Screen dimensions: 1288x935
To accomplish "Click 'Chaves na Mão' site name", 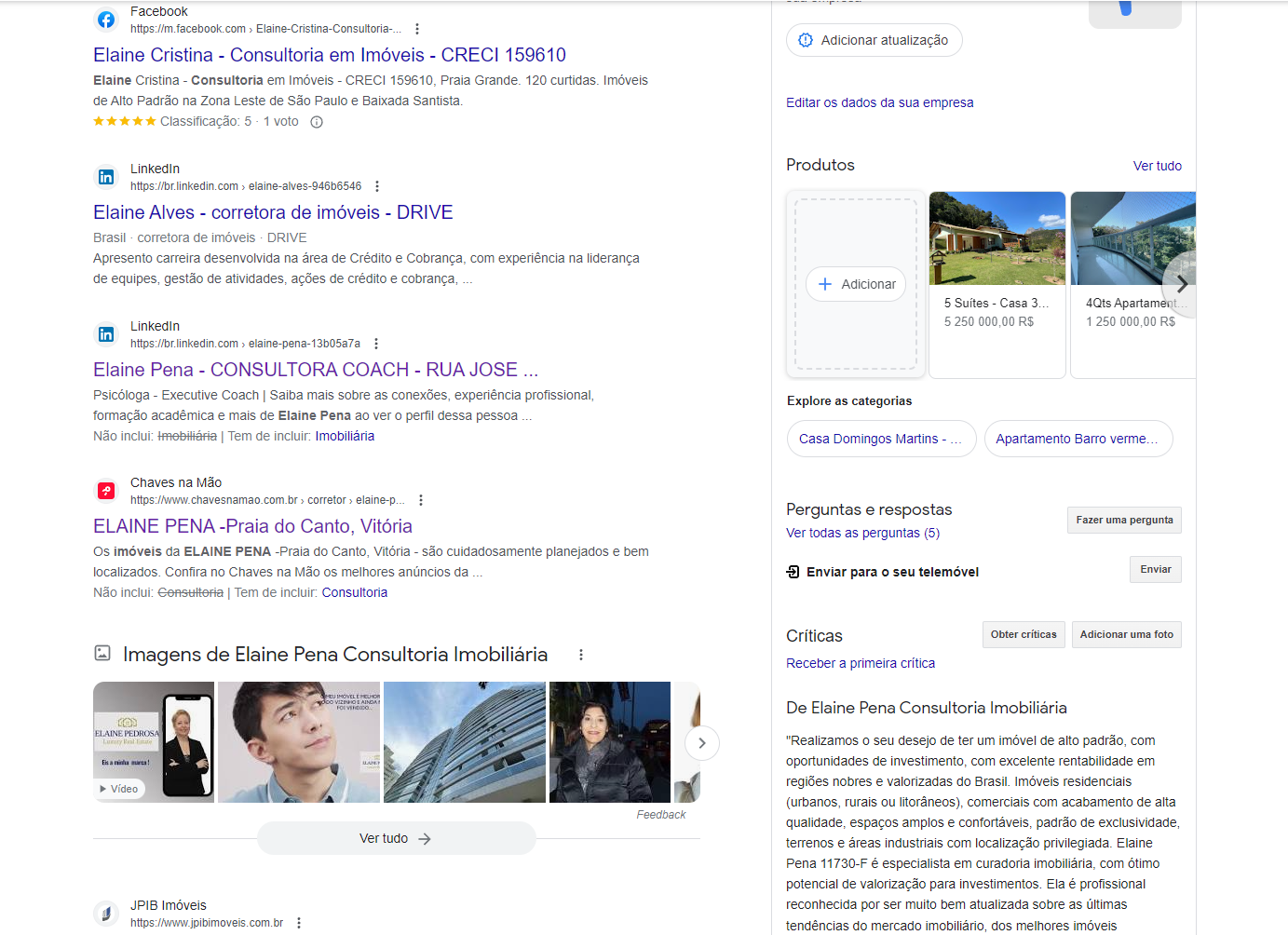I will point(176,482).
